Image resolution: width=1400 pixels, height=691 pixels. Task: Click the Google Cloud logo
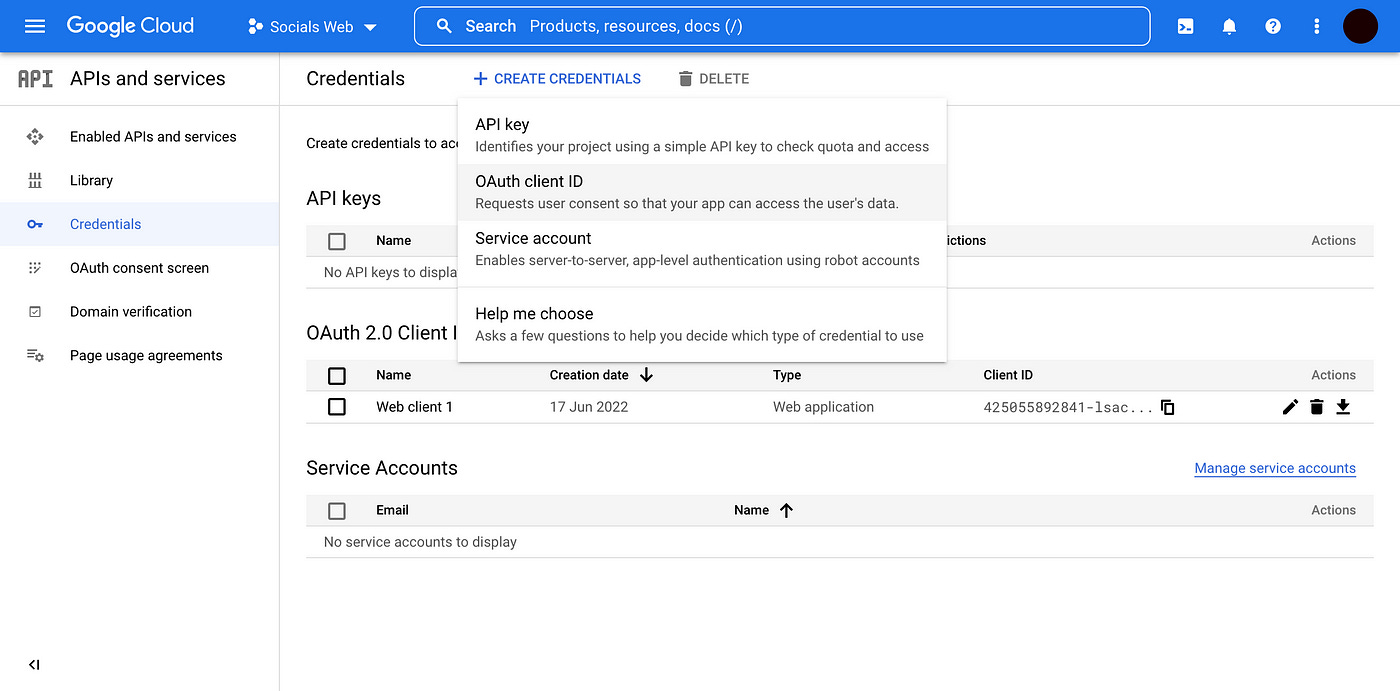[x=130, y=26]
